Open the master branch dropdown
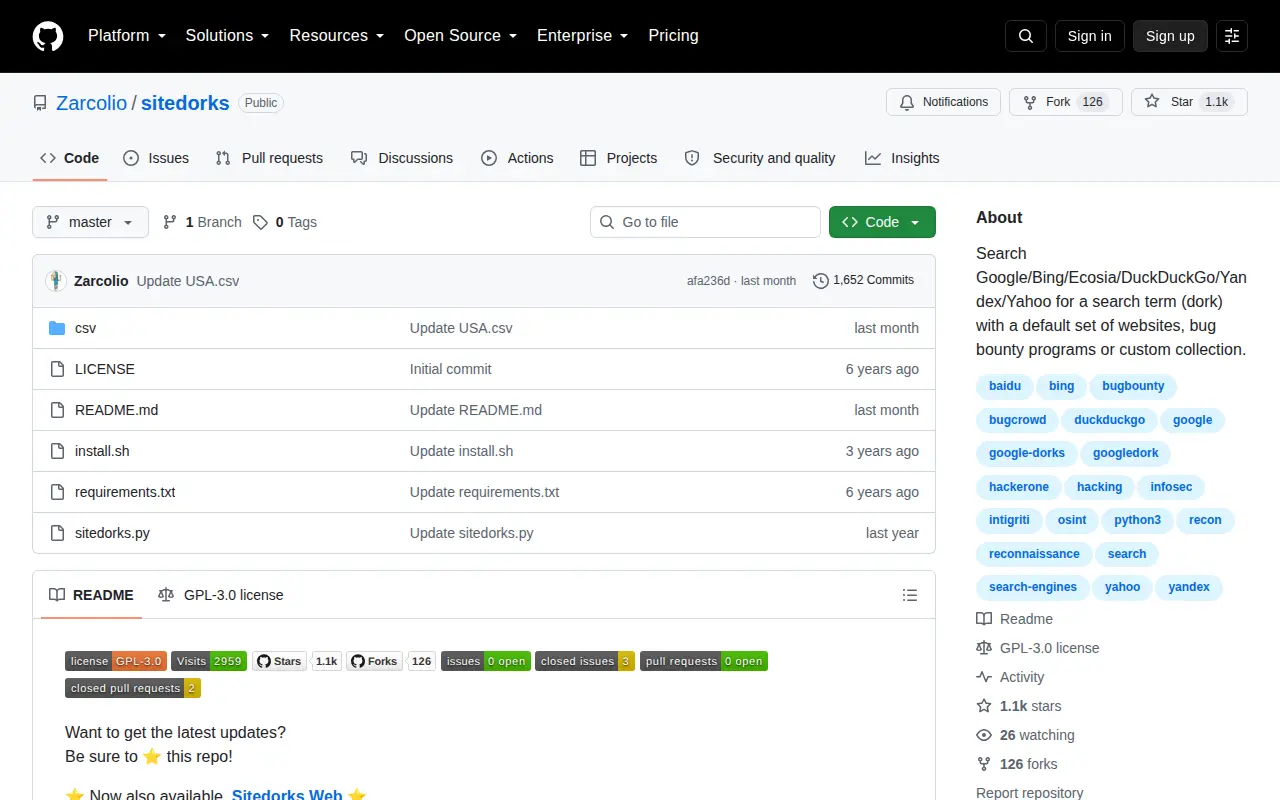This screenshot has width=1280, height=800. (x=90, y=222)
